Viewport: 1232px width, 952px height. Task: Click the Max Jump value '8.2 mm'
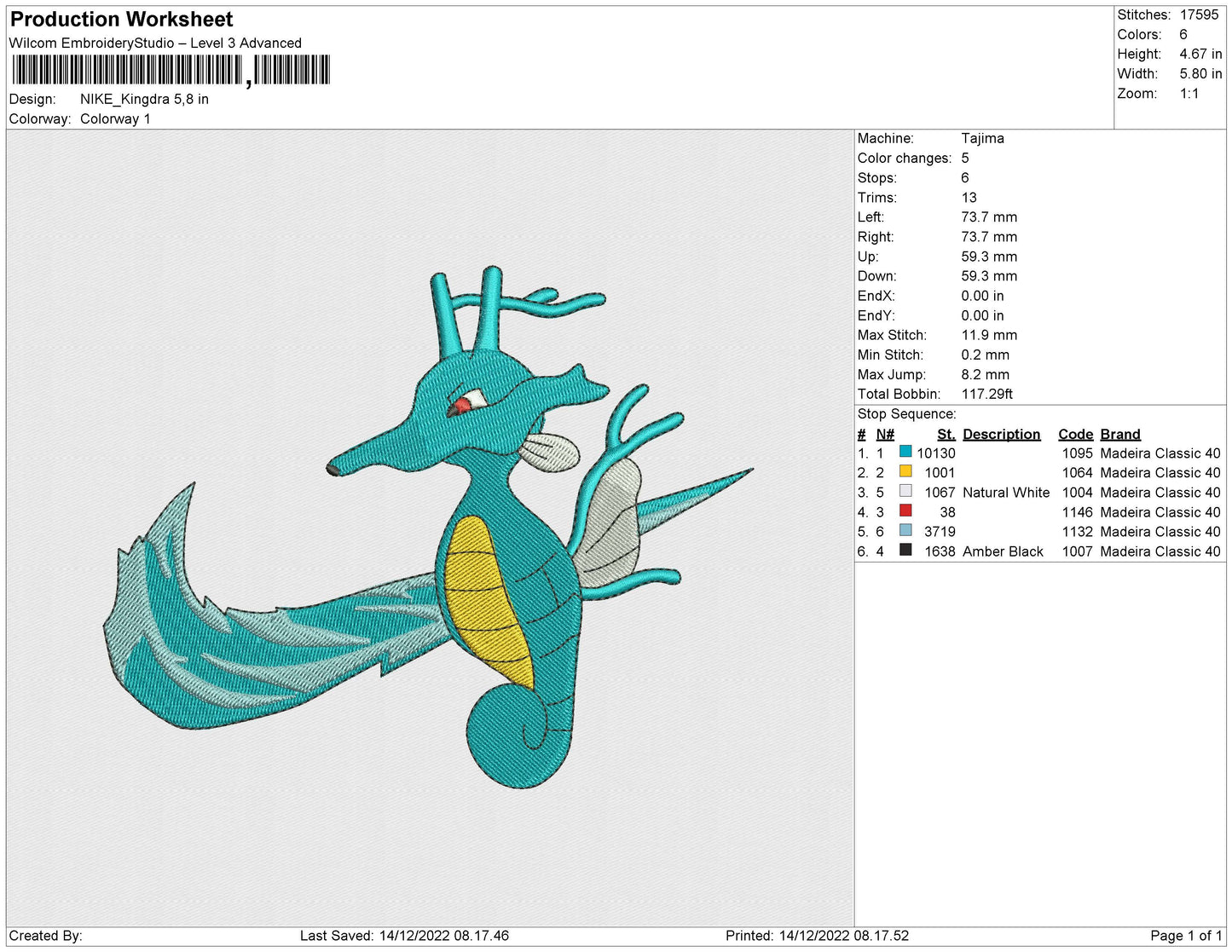coord(985,374)
